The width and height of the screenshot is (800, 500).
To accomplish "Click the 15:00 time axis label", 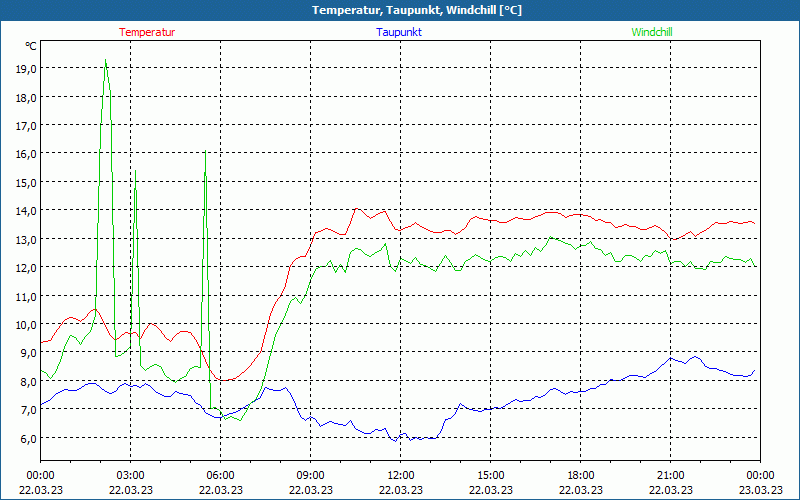I will click(491, 476).
